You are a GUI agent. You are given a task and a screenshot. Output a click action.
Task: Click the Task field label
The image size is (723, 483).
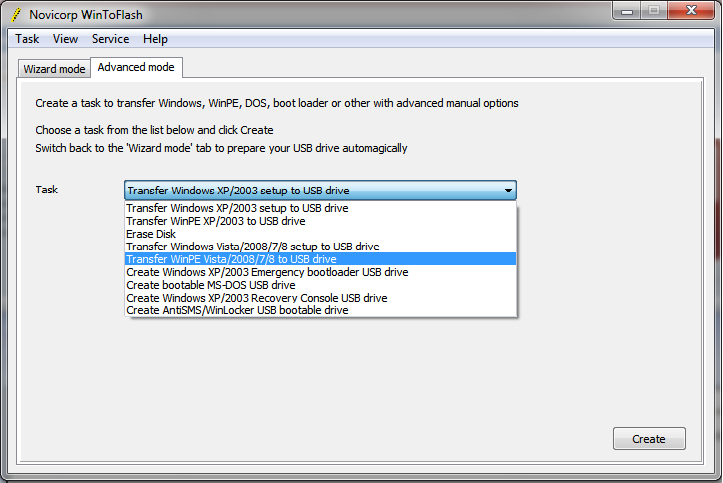click(x=47, y=189)
